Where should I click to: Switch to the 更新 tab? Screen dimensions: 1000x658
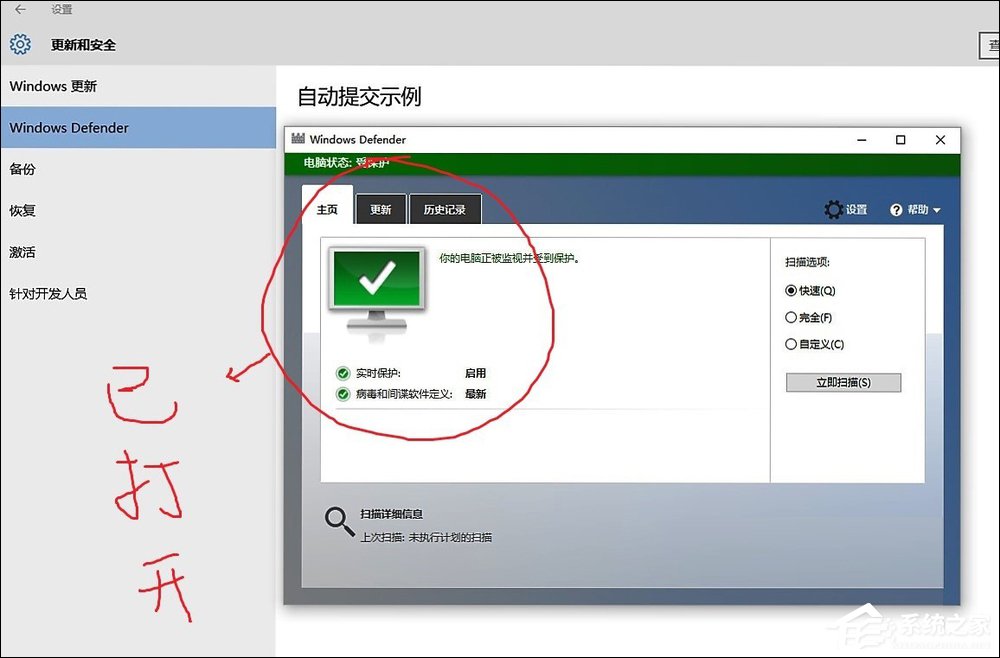[381, 209]
